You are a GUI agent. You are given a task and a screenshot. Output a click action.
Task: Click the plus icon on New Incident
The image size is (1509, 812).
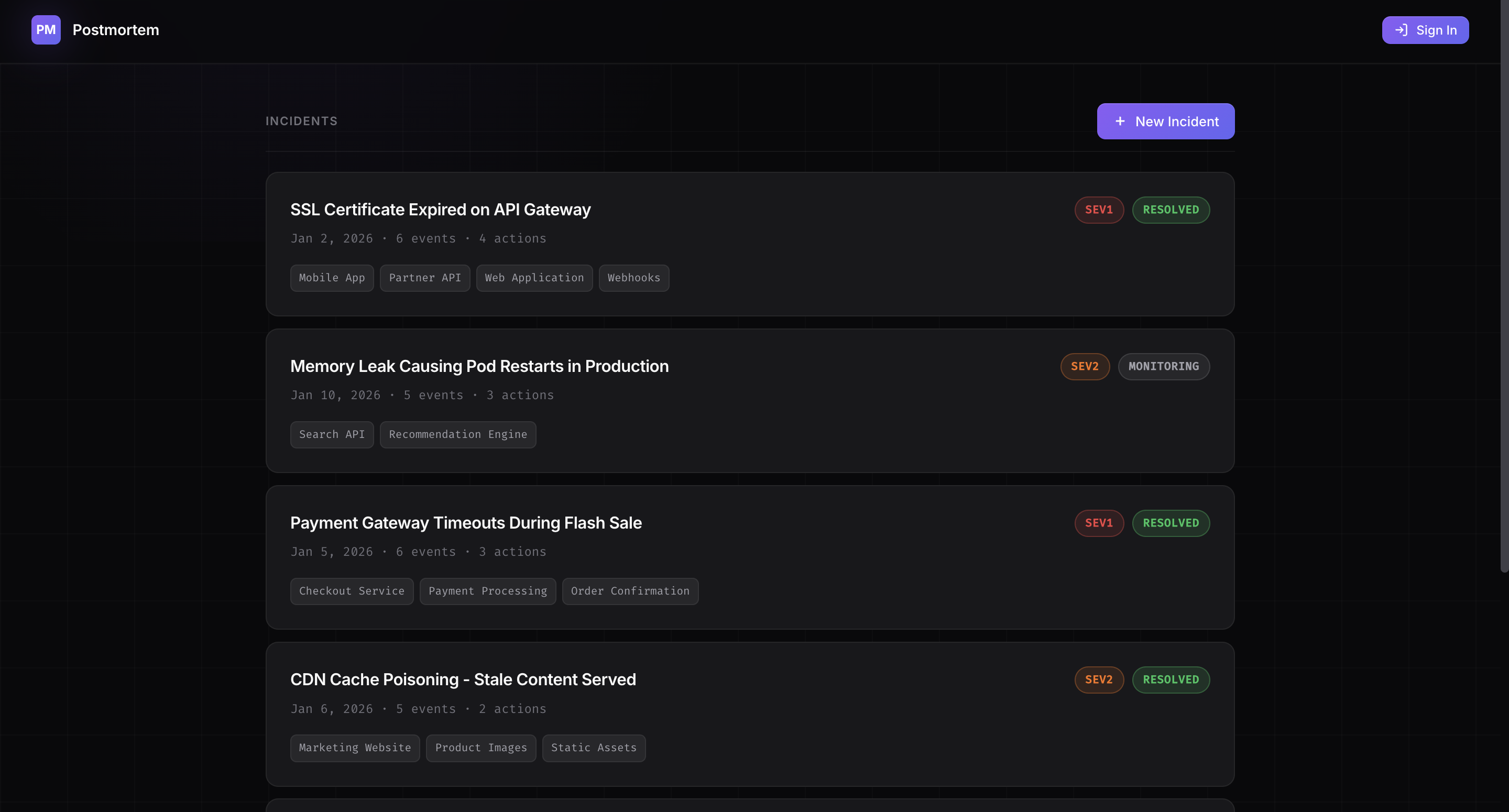click(1121, 121)
